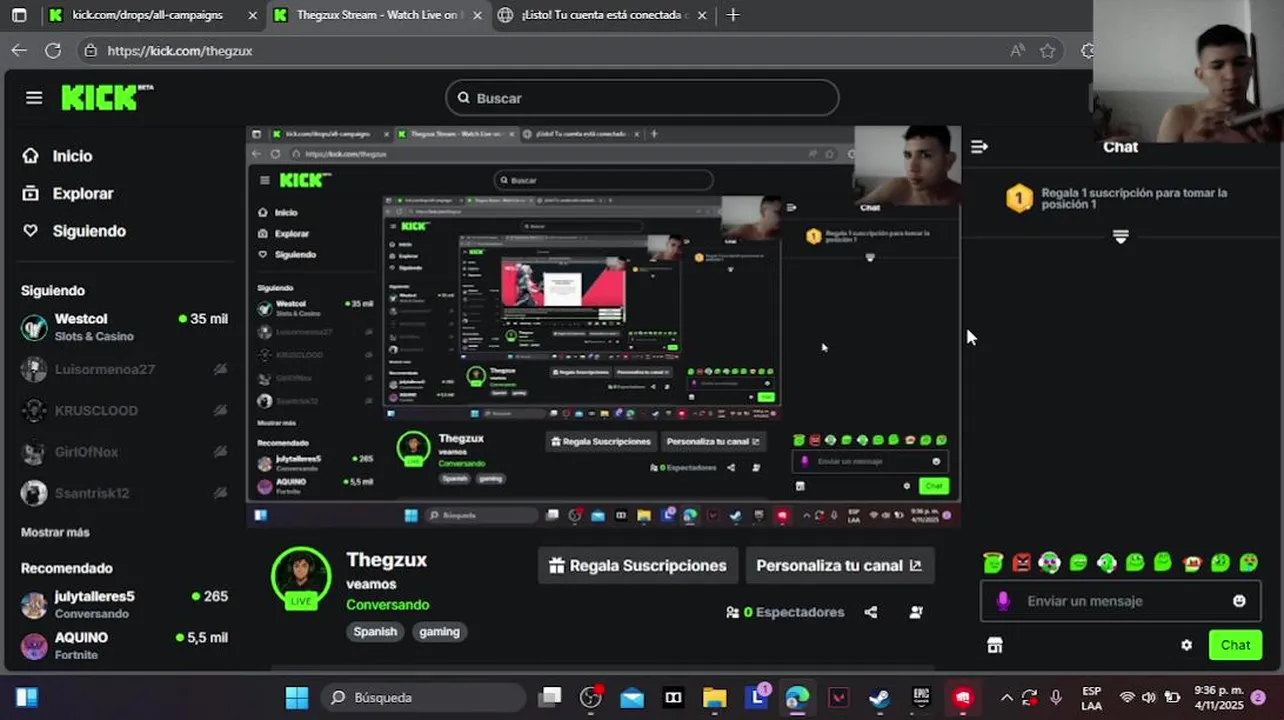Viewport: 1284px width, 720px height.
Task: Click the headphones emote in chat
Action: pos(1049,563)
